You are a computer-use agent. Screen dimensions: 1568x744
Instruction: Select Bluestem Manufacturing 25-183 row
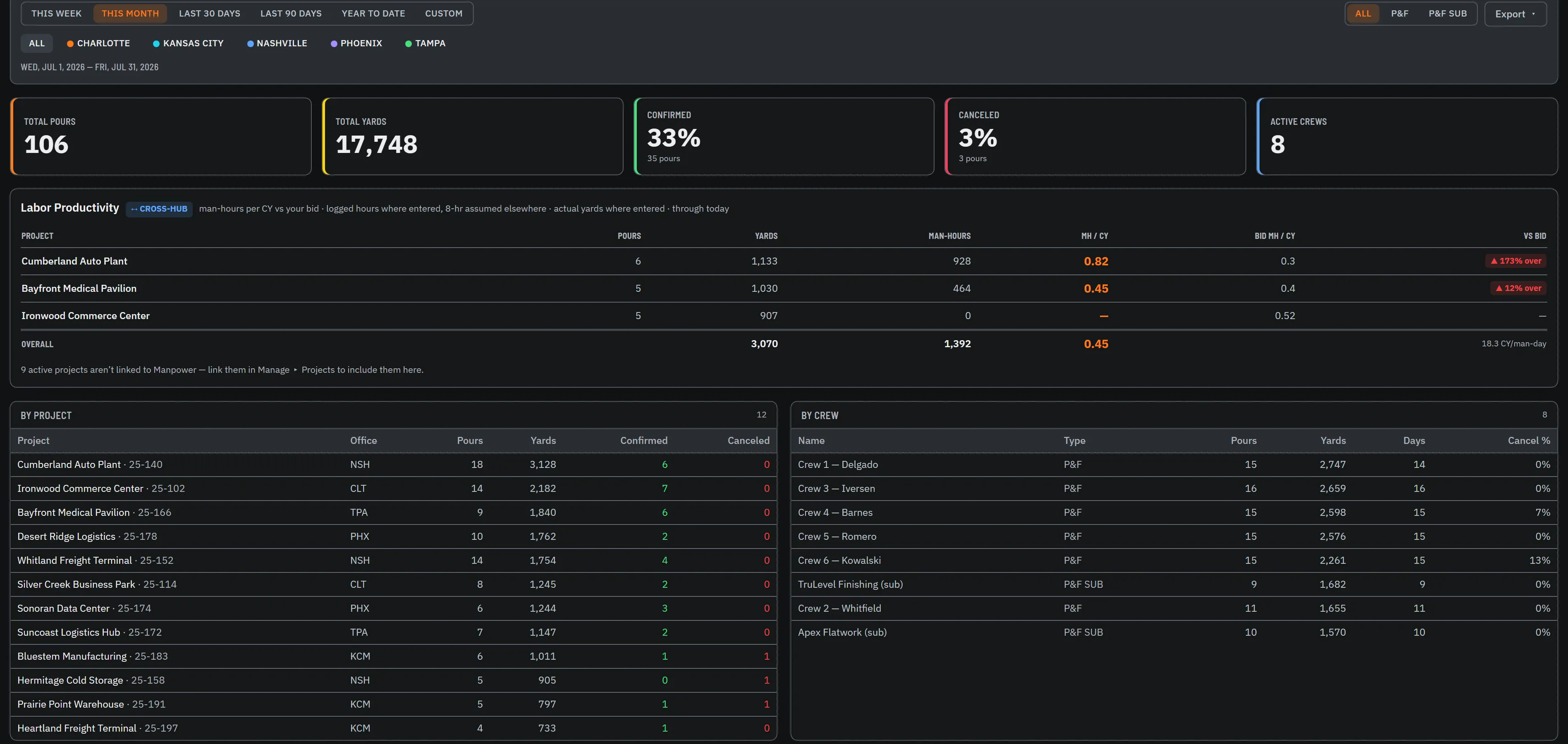click(393, 656)
